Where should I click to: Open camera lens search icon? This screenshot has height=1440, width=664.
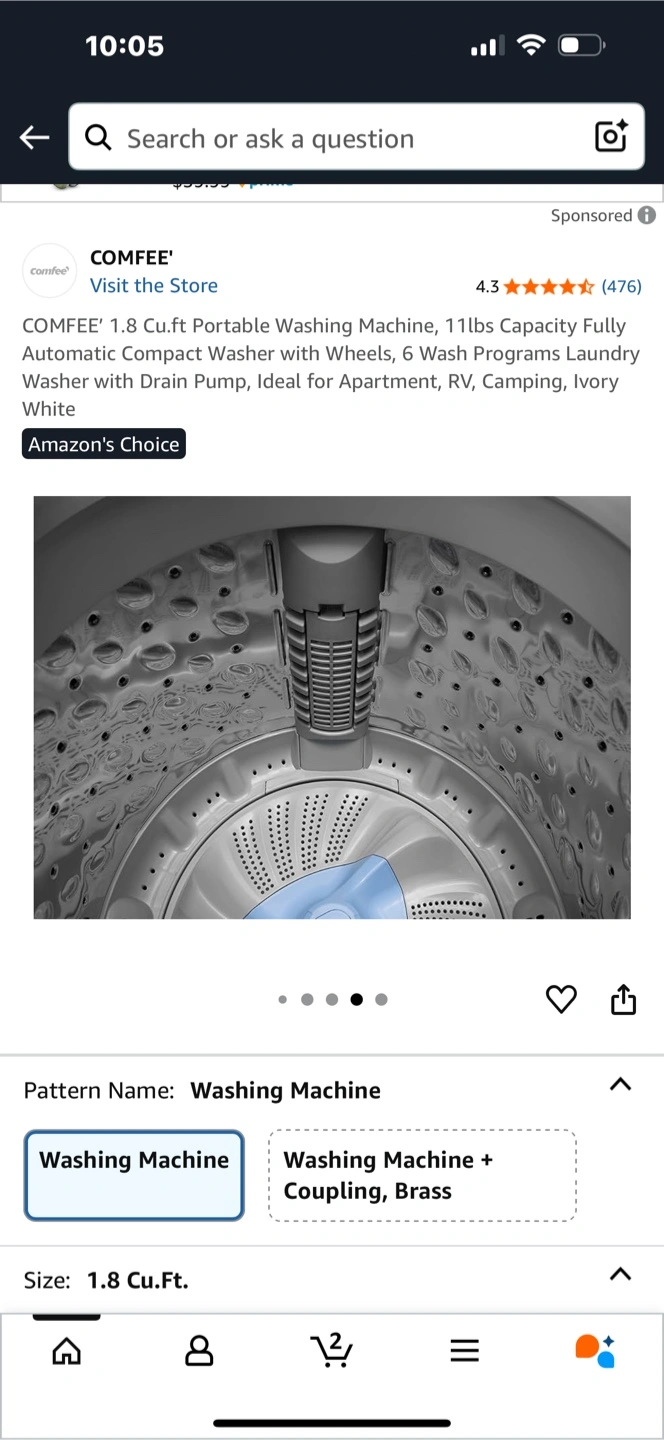point(611,136)
